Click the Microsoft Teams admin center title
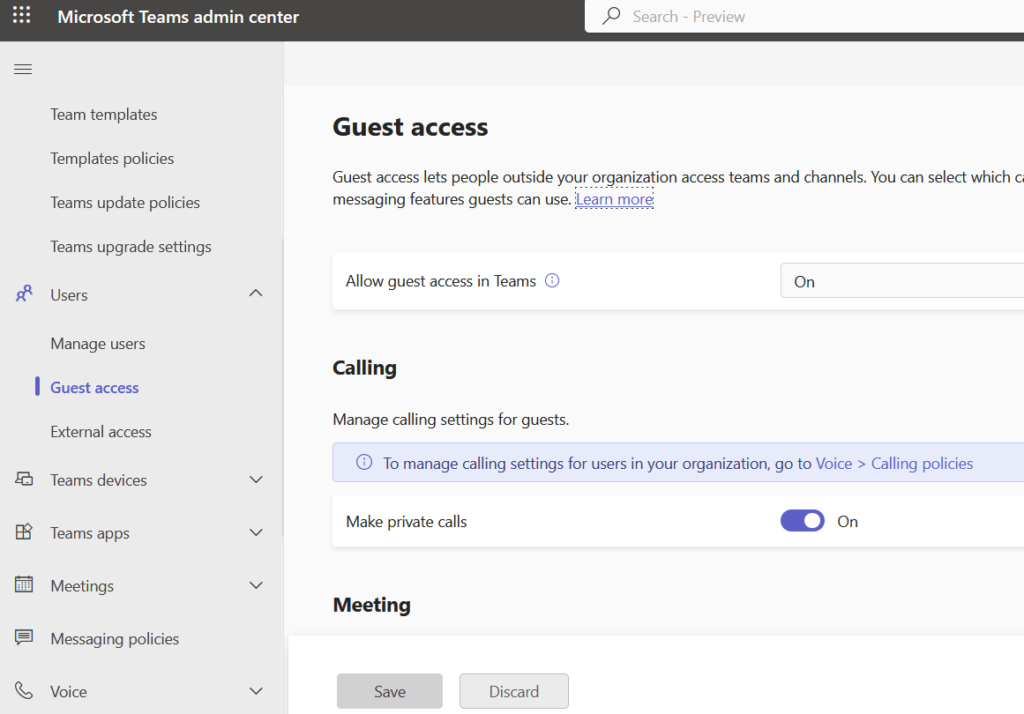Viewport: 1024px width, 714px height. [x=178, y=16]
